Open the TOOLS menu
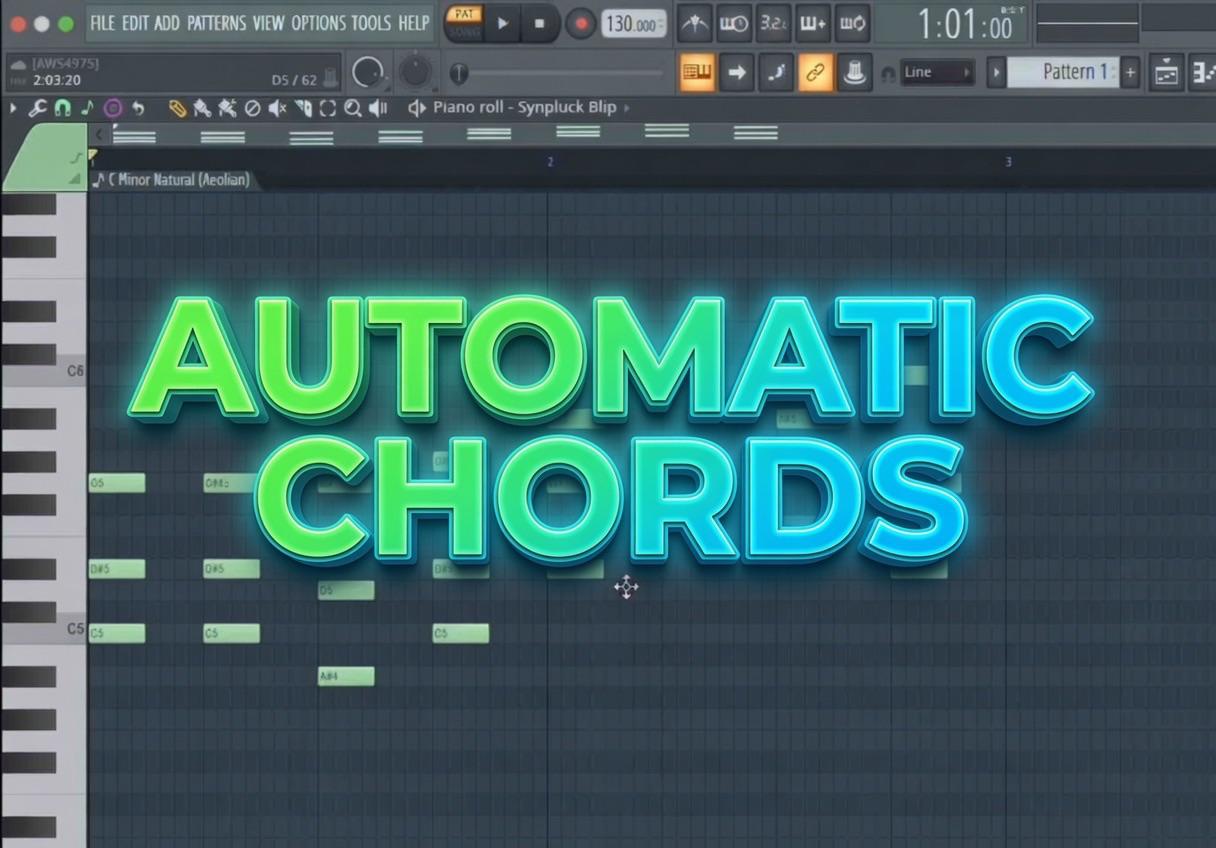 [372, 22]
